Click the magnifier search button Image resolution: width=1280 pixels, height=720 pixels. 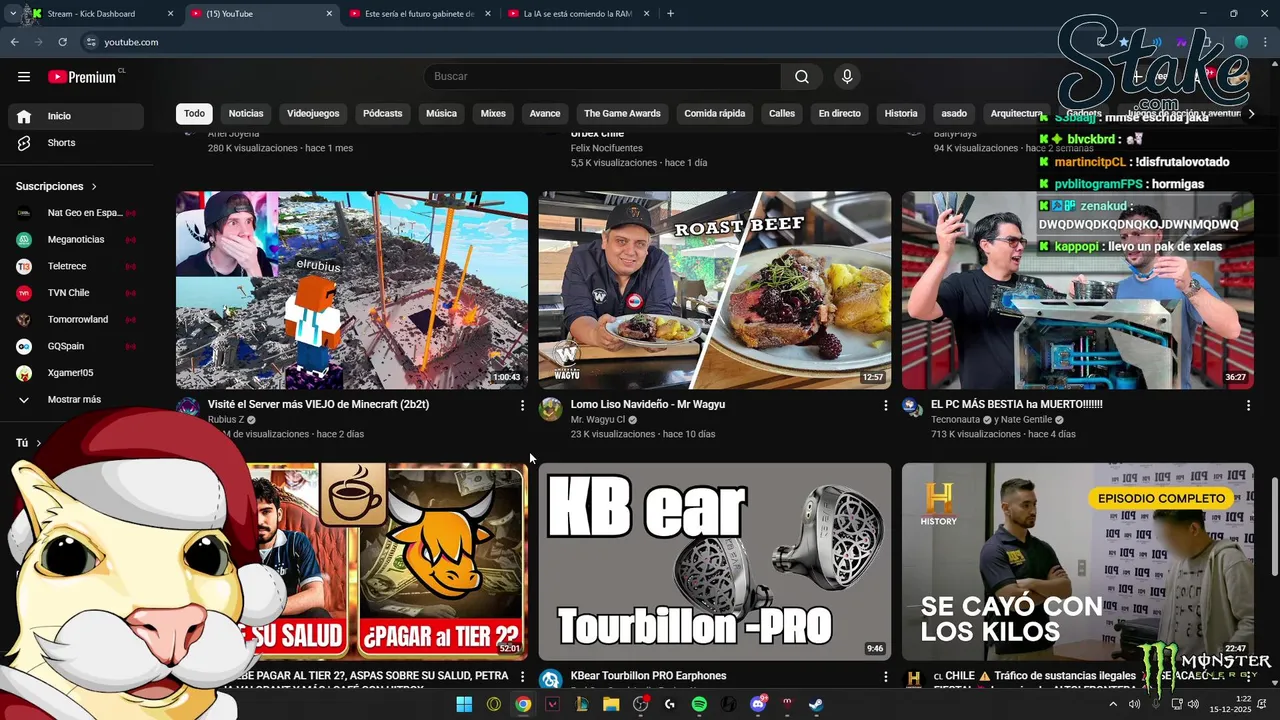(802, 77)
